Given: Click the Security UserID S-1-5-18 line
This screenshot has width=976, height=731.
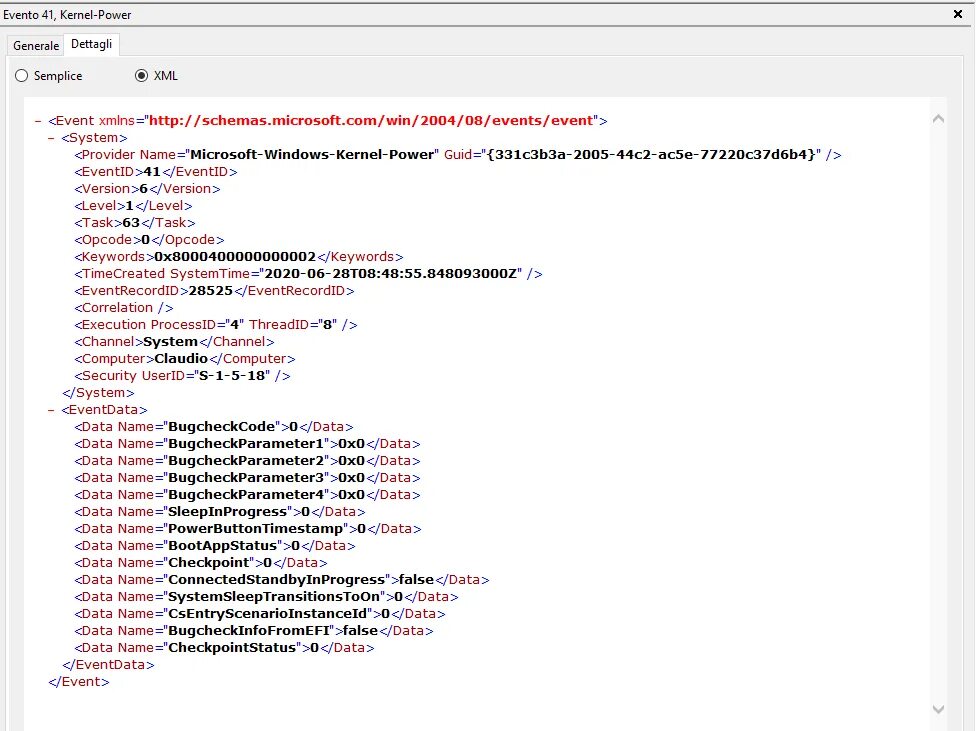Looking at the screenshot, I should [x=182, y=376].
